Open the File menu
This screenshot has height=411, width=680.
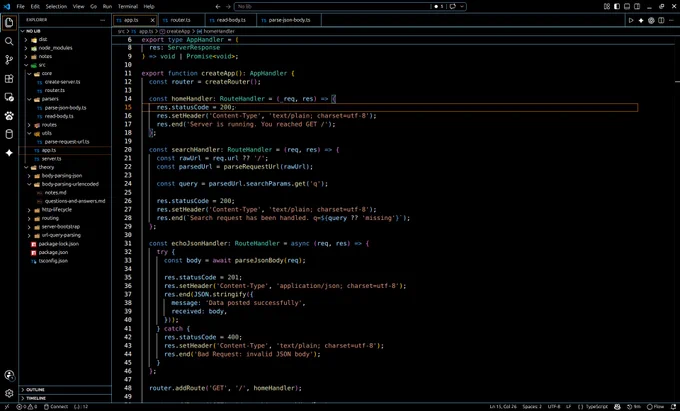click(20, 7)
